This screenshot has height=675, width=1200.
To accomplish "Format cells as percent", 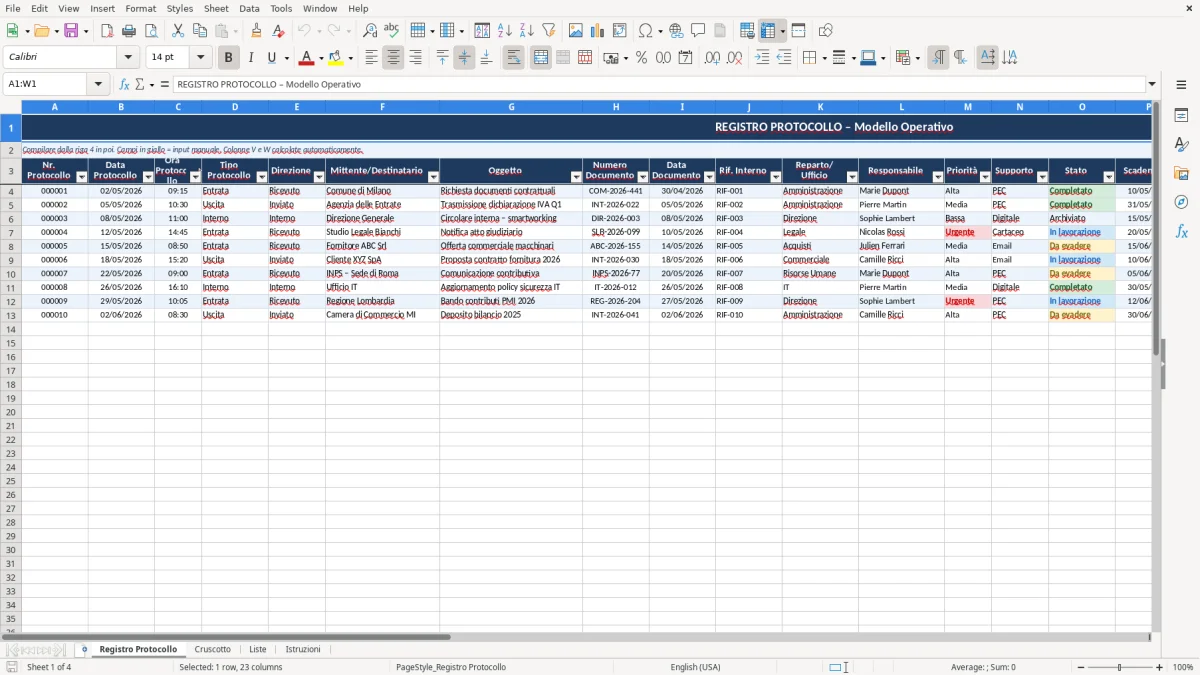I will tap(642, 58).
